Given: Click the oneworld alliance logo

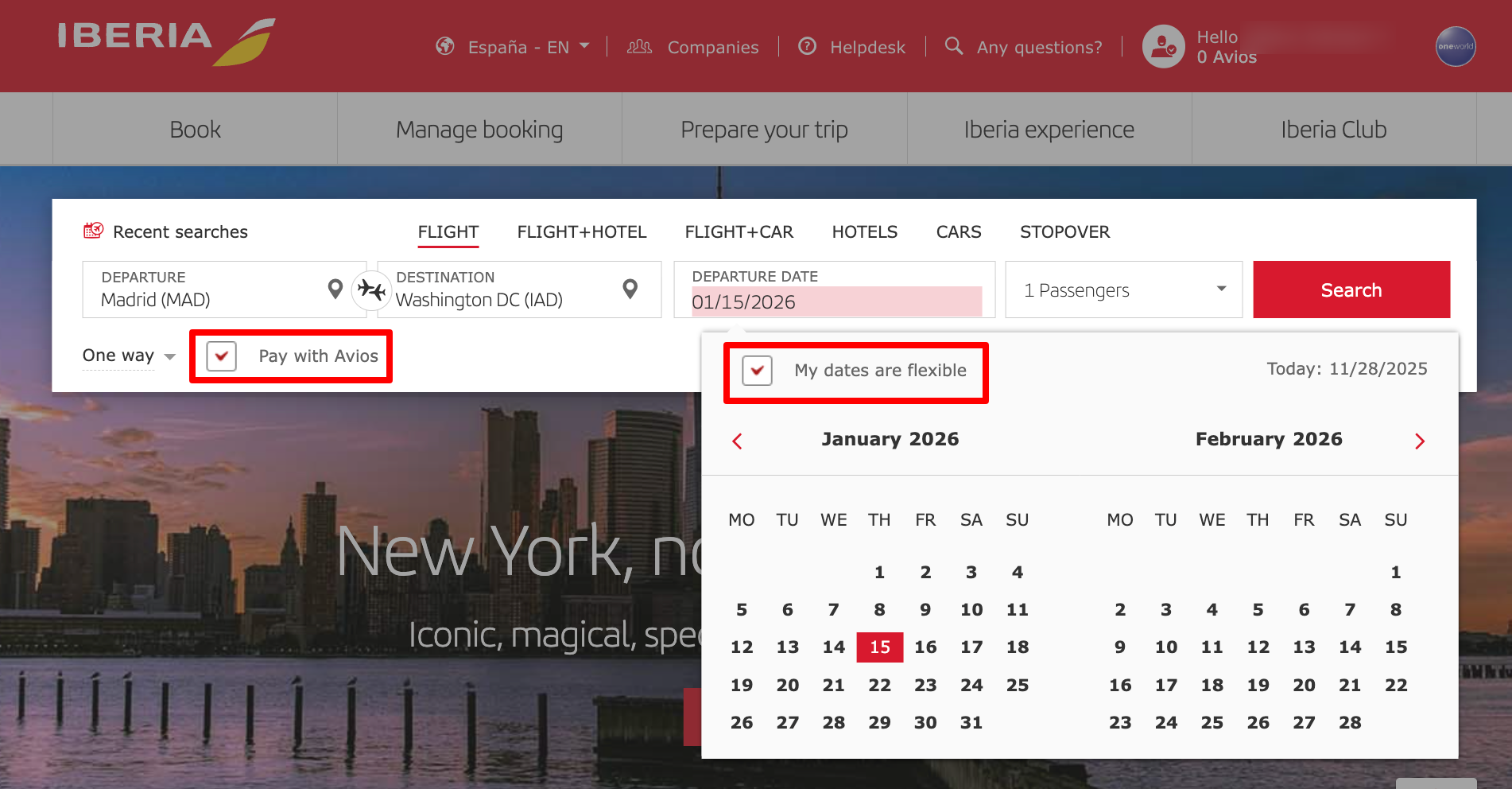Looking at the screenshot, I should (x=1455, y=47).
